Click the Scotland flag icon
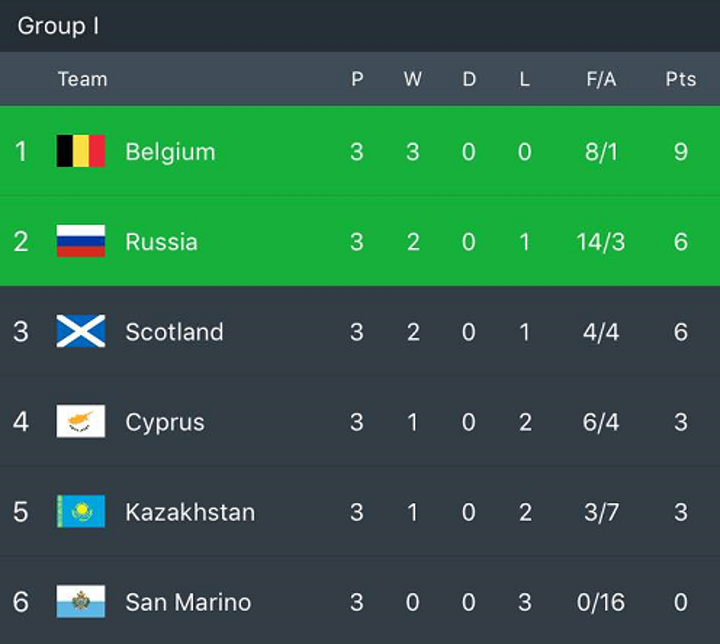Screen dimensions: 720x644 coord(81,332)
